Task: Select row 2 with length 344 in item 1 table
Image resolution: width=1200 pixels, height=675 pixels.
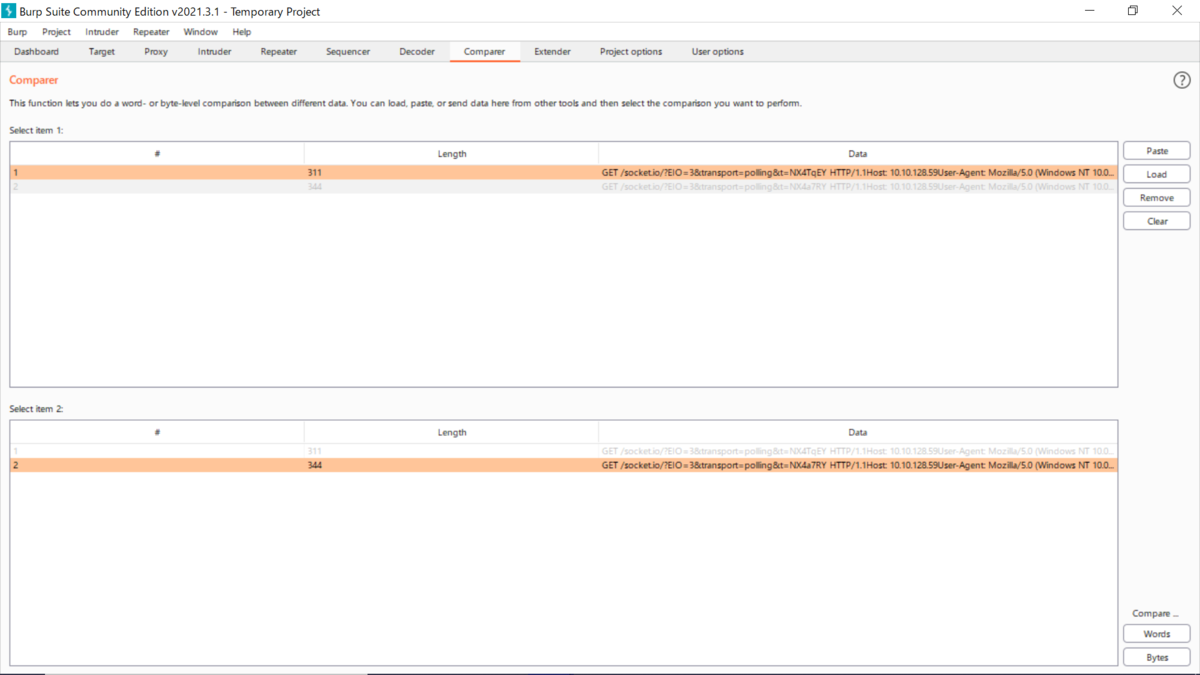Action: click(x=564, y=187)
